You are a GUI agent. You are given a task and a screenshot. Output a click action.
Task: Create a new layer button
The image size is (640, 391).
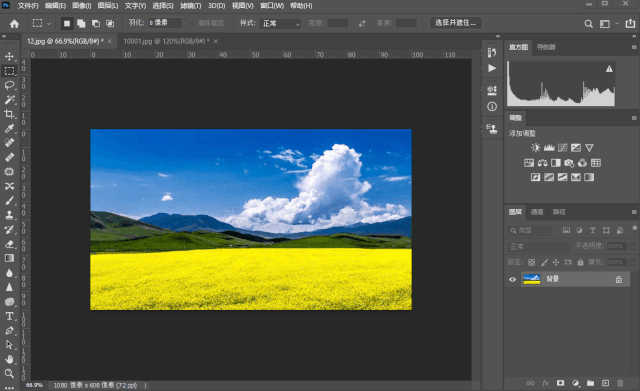tap(605, 383)
